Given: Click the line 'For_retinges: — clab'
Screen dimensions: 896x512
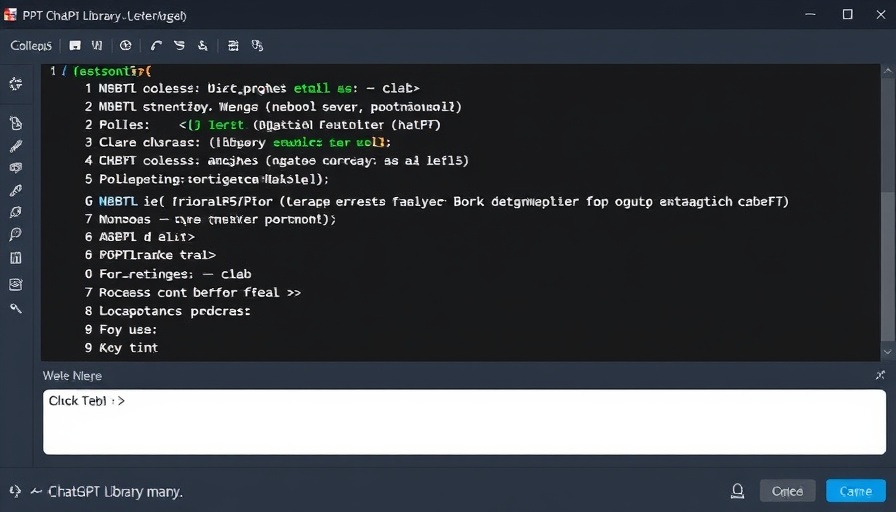Looking at the screenshot, I should (168, 274).
